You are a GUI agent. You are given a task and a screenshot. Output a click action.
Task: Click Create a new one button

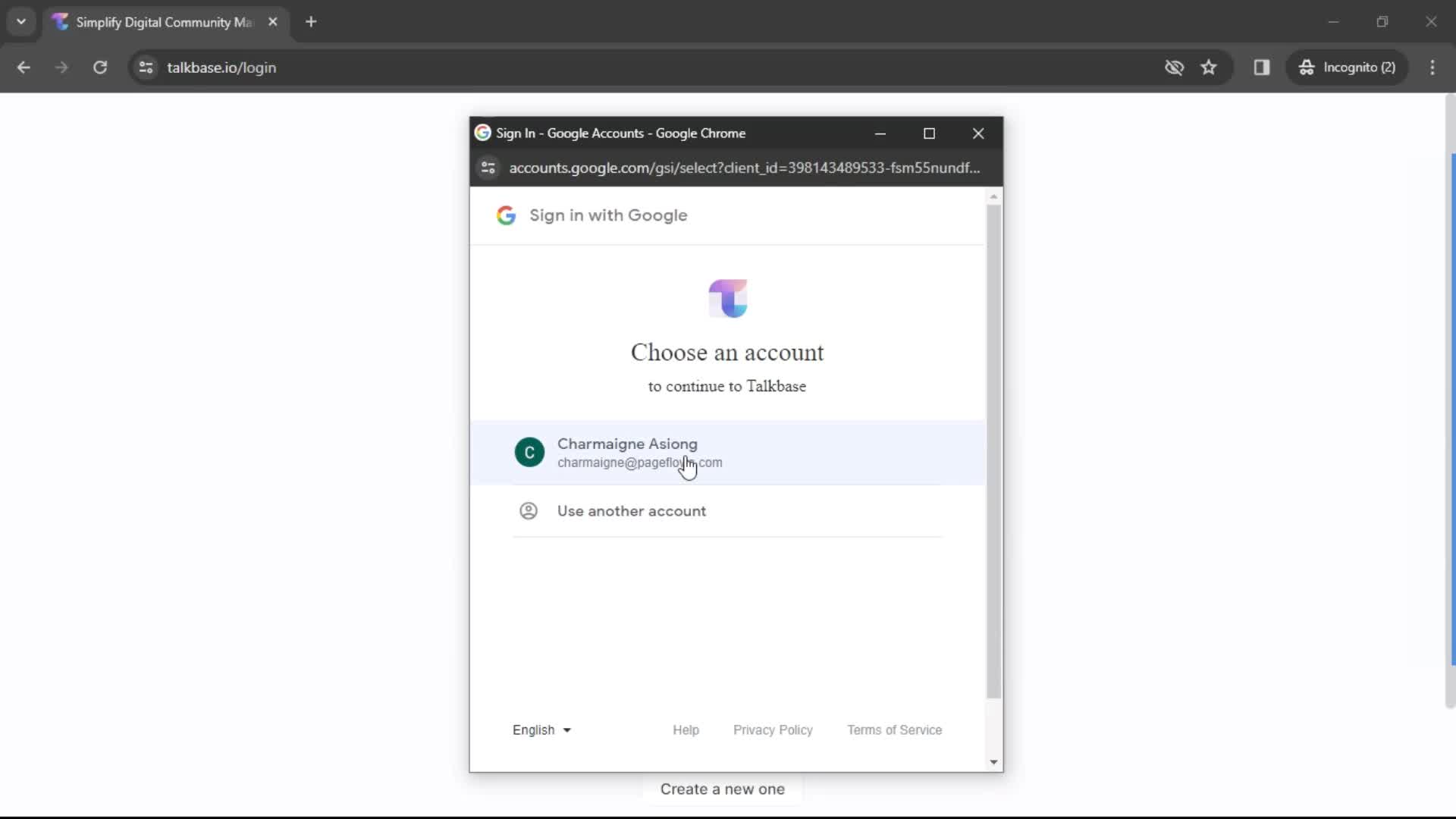(x=722, y=789)
